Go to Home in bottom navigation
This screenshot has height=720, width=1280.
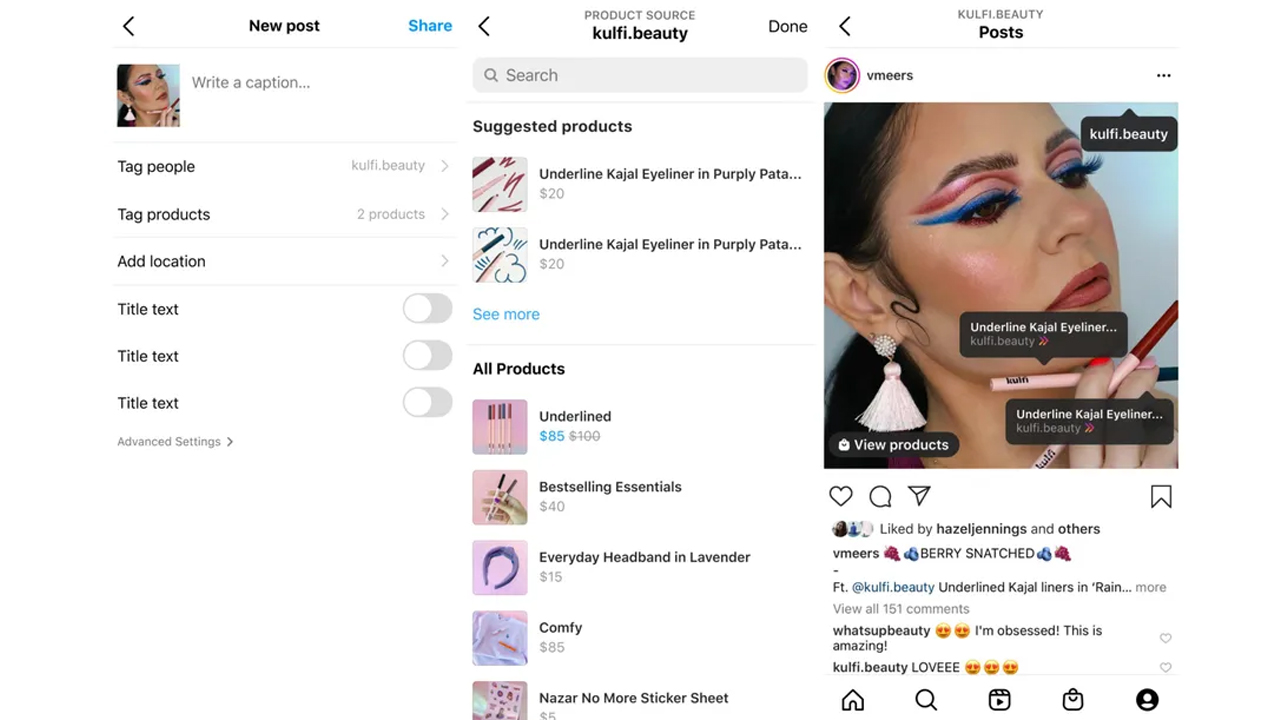tap(853, 700)
